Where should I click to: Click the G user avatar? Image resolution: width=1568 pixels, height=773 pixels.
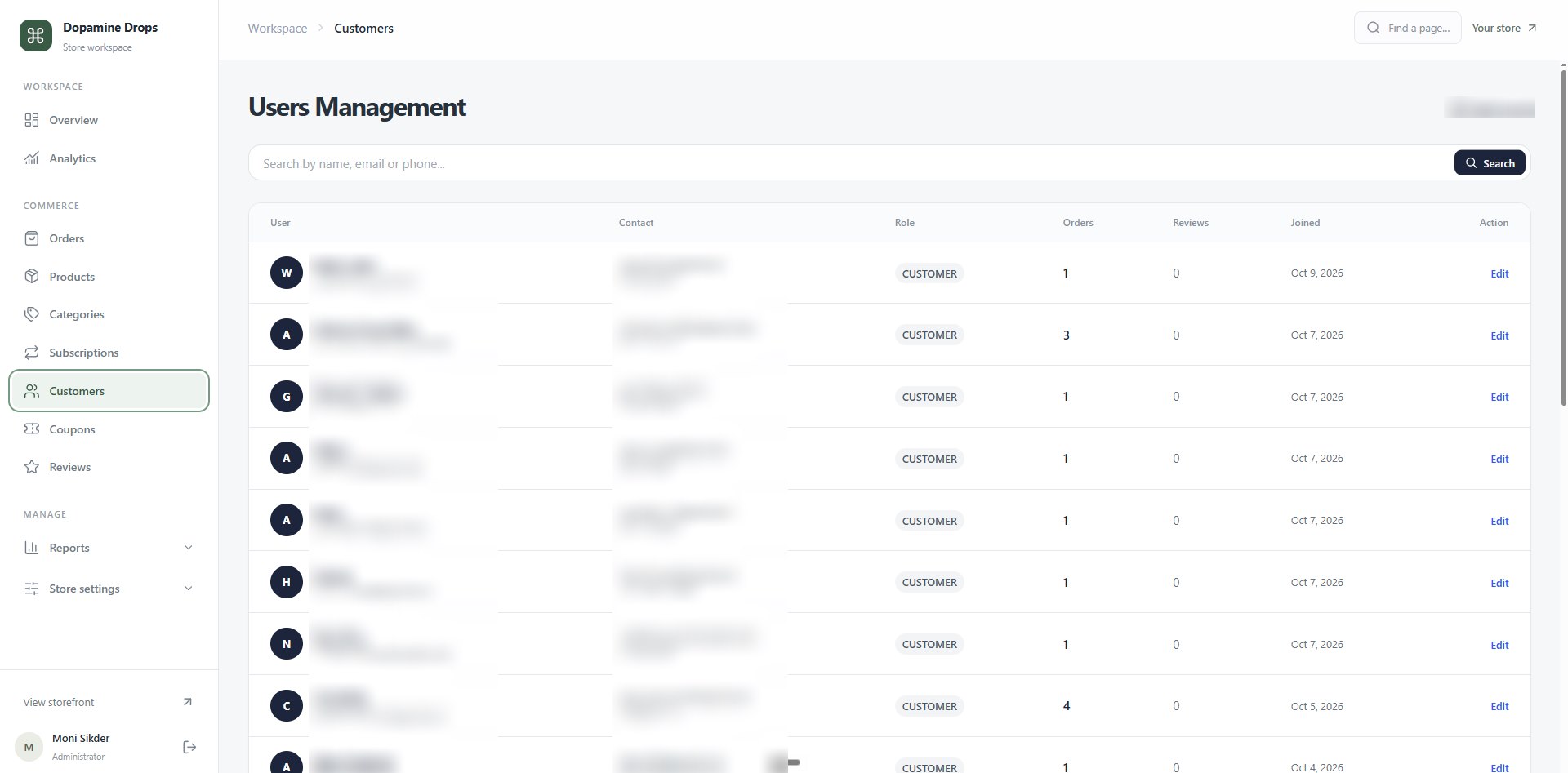coord(287,396)
